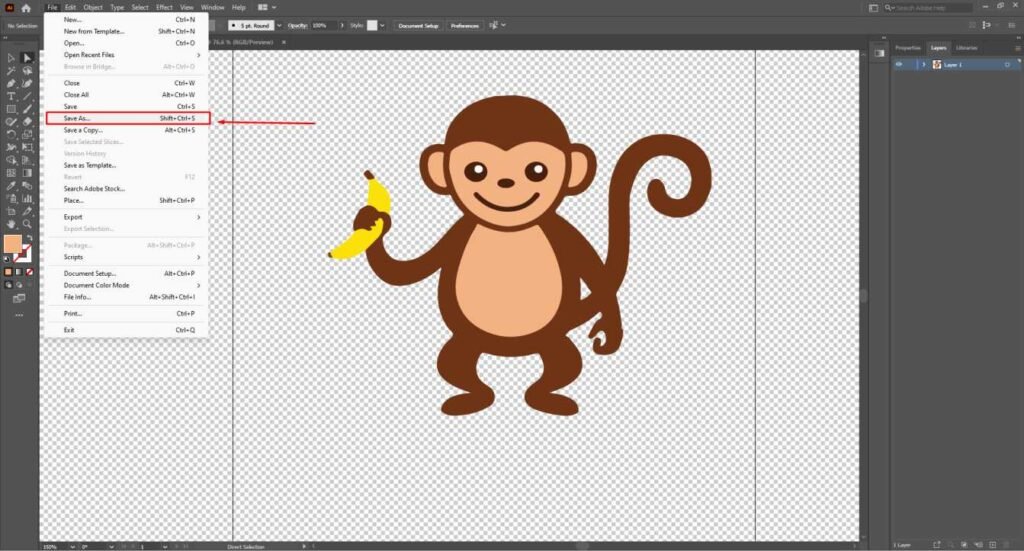Select the Width tool
Screen dimensions: 1024x551
click(x=11, y=148)
